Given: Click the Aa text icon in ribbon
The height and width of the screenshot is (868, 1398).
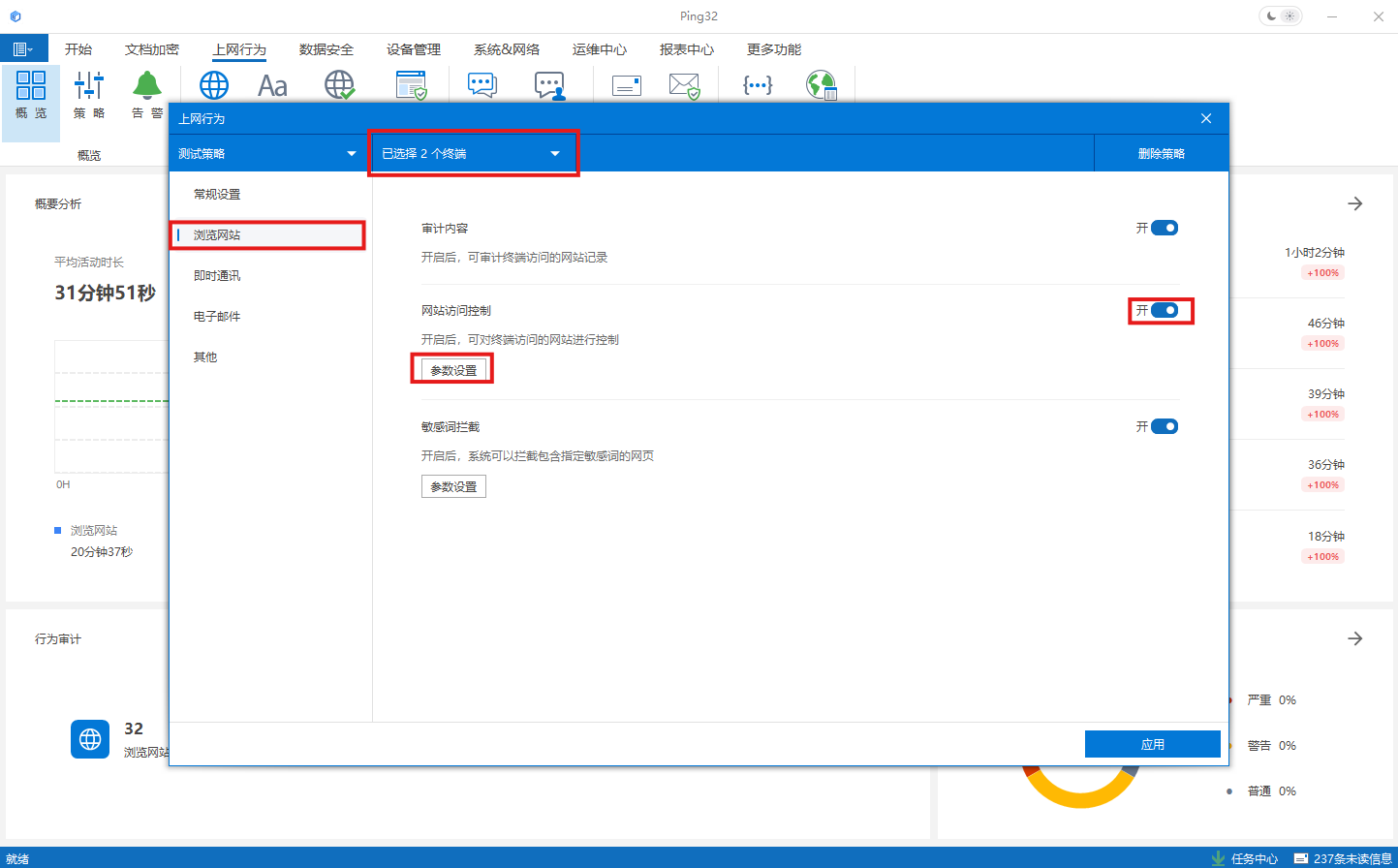Looking at the screenshot, I should (272, 86).
